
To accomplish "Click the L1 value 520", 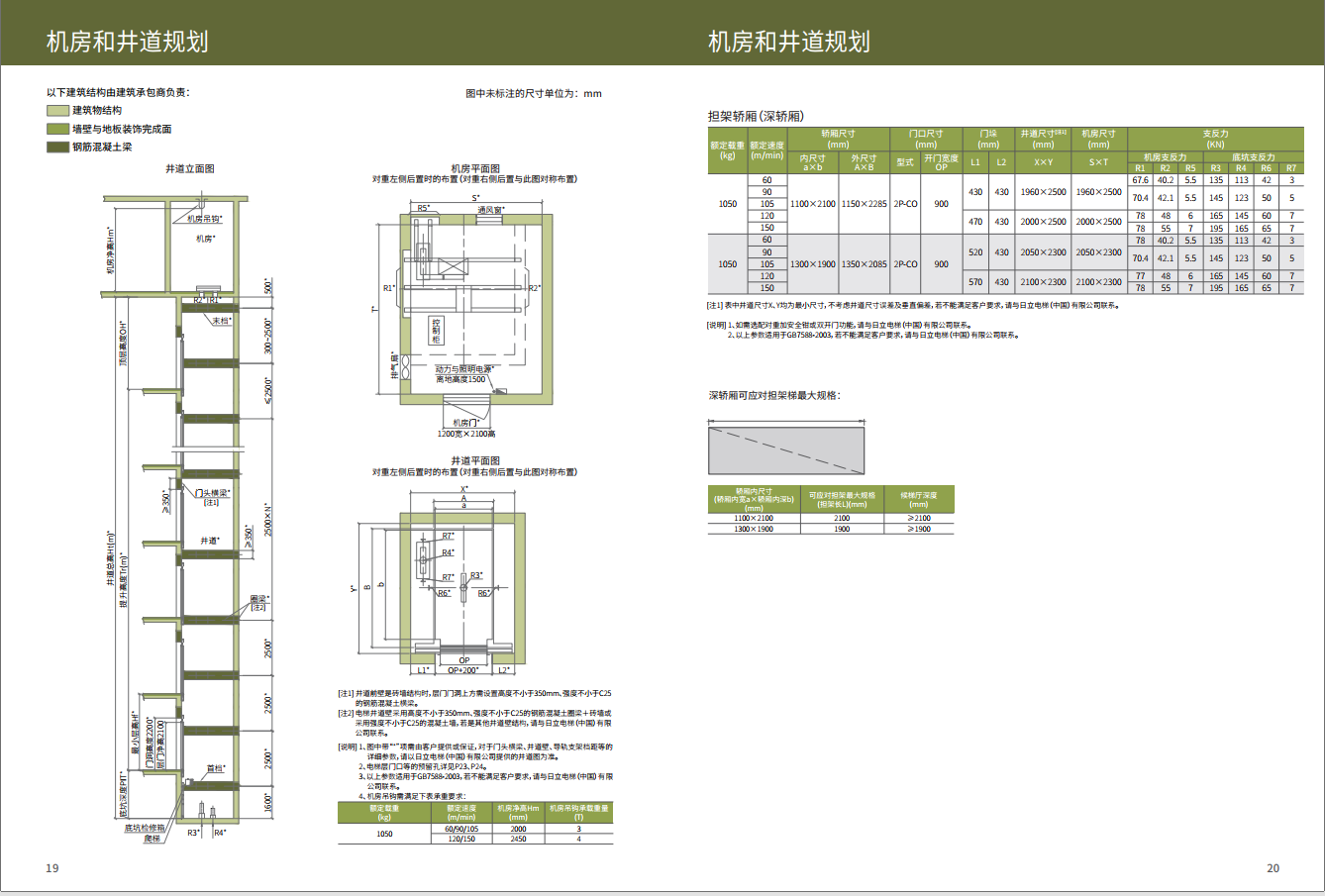I will tap(975, 252).
